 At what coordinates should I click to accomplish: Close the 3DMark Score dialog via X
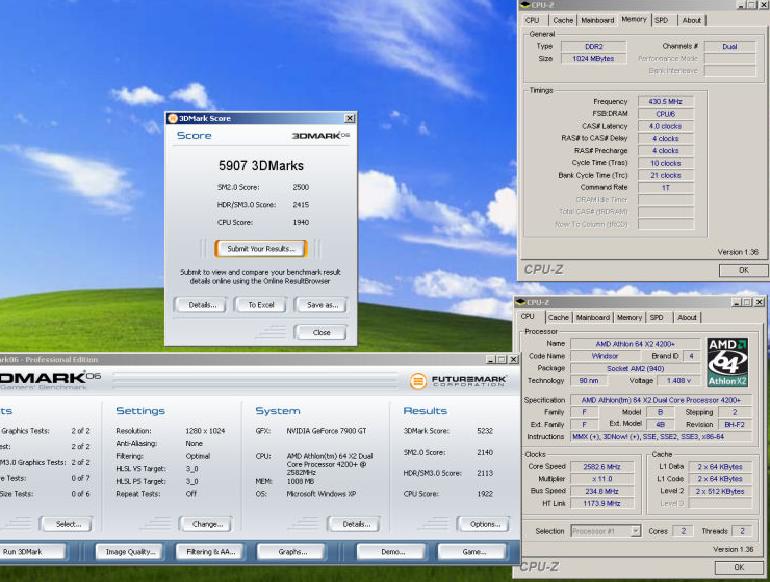(350, 118)
